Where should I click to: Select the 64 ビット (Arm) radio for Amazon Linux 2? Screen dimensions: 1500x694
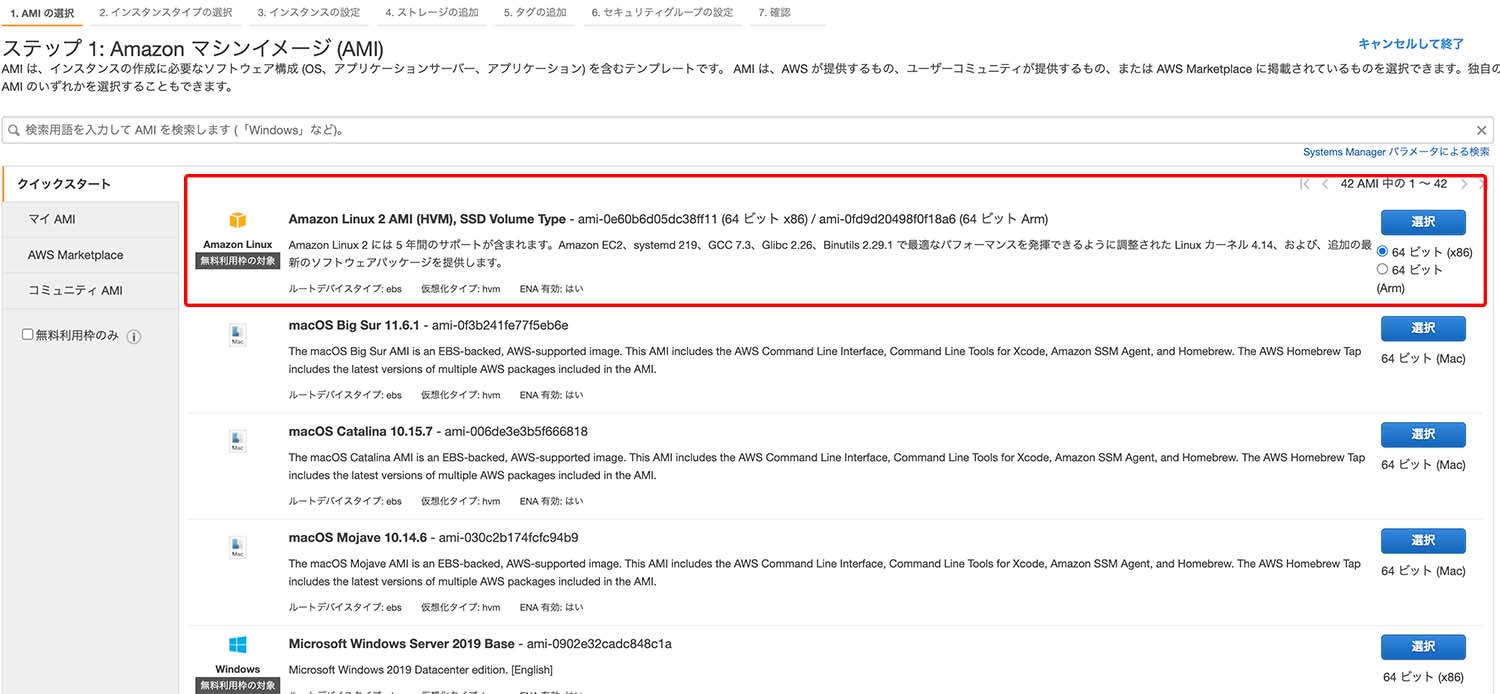point(1382,269)
